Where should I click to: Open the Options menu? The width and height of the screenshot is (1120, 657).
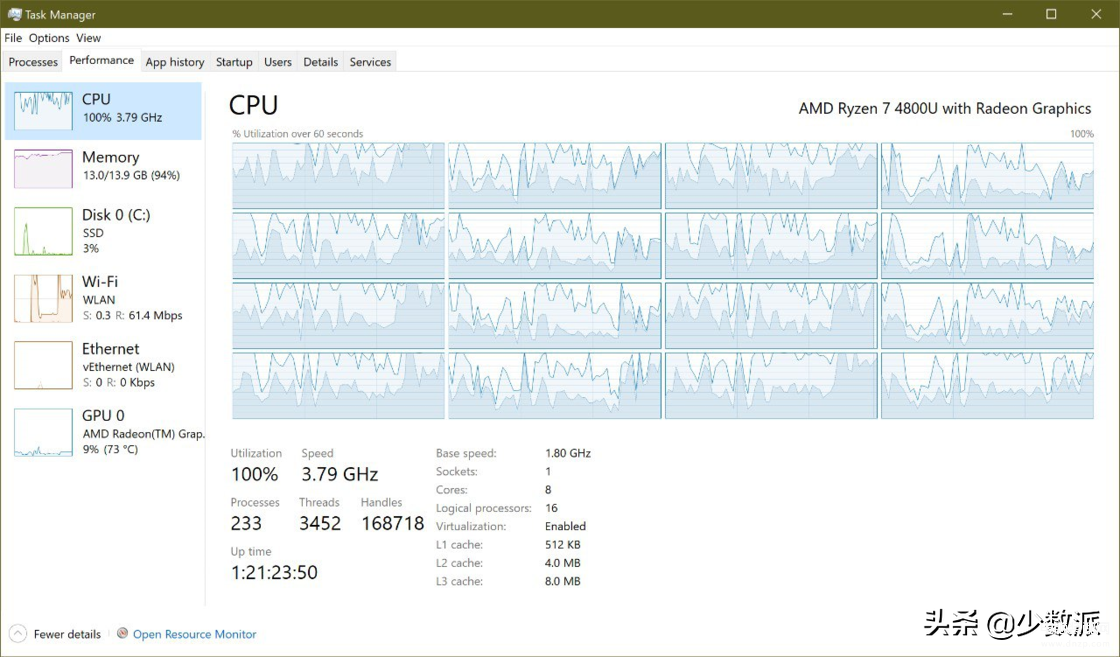(x=49, y=38)
